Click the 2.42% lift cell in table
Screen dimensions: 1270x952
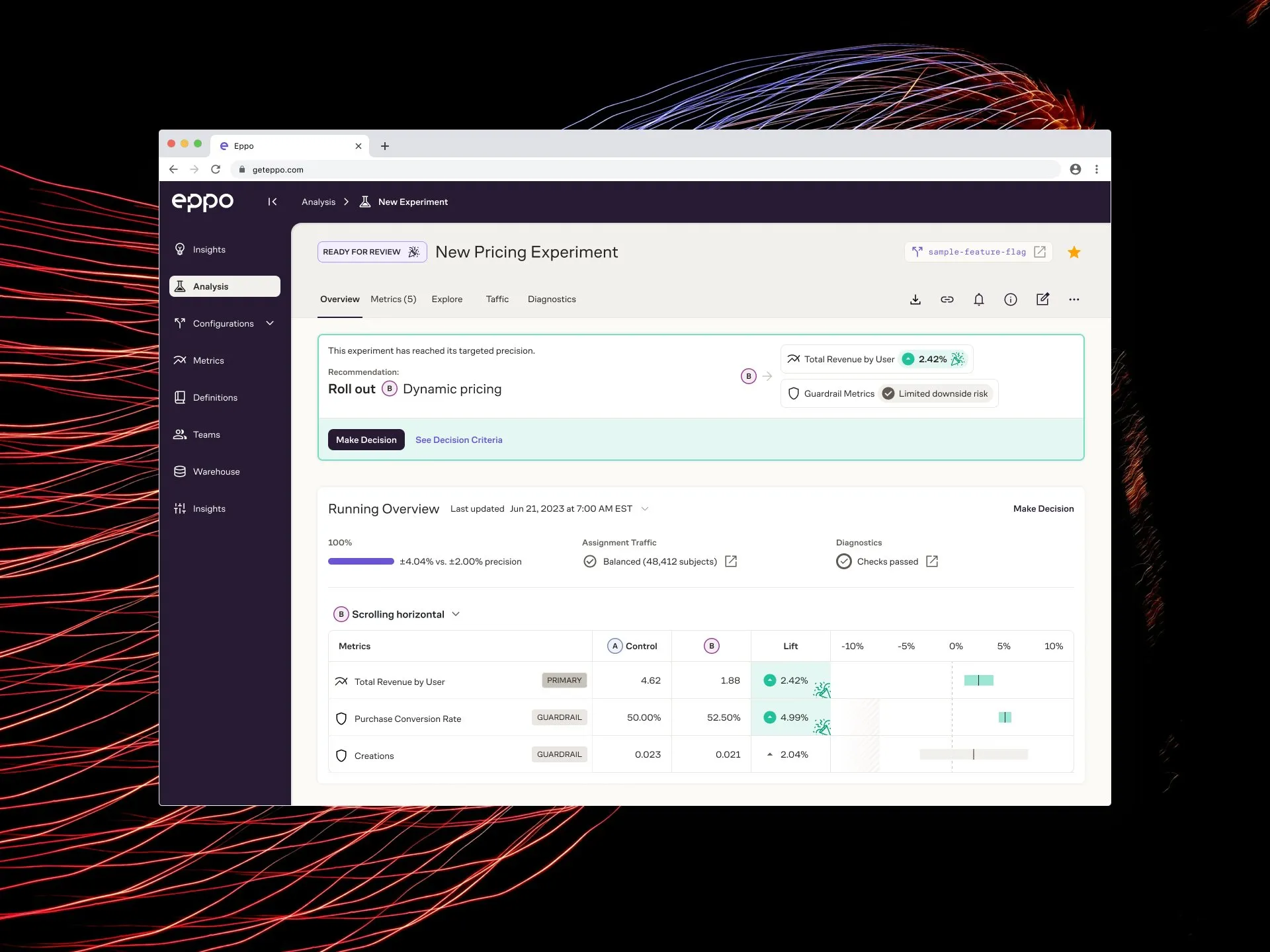click(x=790, y=680)
